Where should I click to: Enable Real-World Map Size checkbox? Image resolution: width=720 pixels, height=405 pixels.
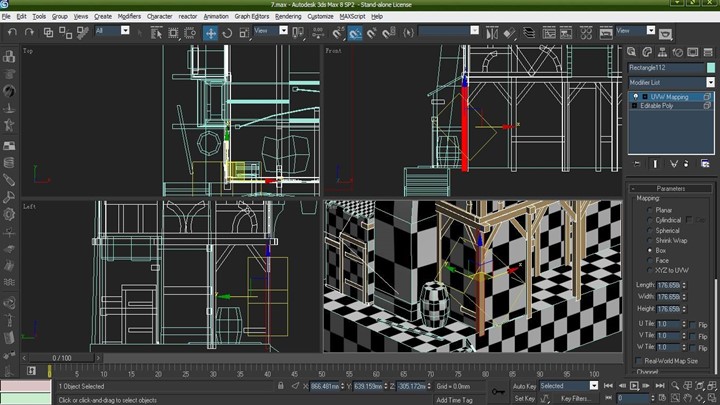coord(638,361)
